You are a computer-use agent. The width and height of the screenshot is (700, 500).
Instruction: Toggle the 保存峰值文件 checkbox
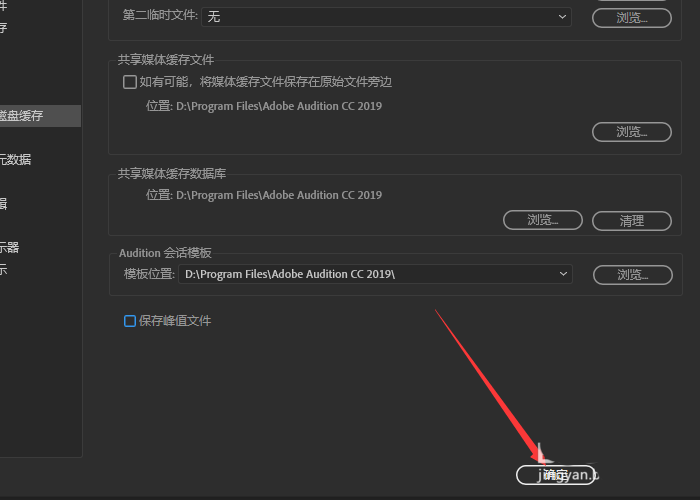coord(130,321)
